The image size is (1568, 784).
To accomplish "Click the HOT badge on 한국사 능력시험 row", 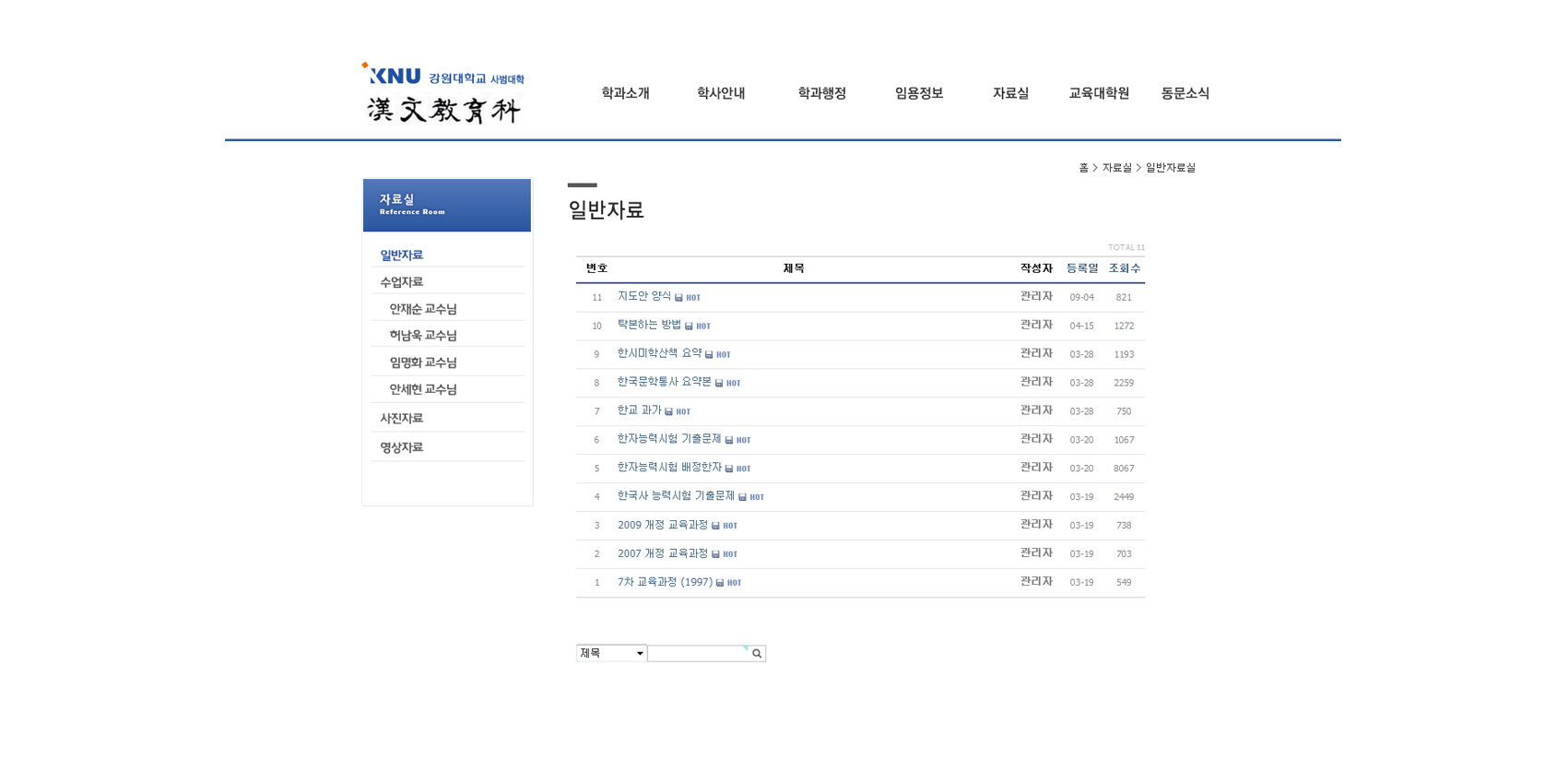I will 757,498.
